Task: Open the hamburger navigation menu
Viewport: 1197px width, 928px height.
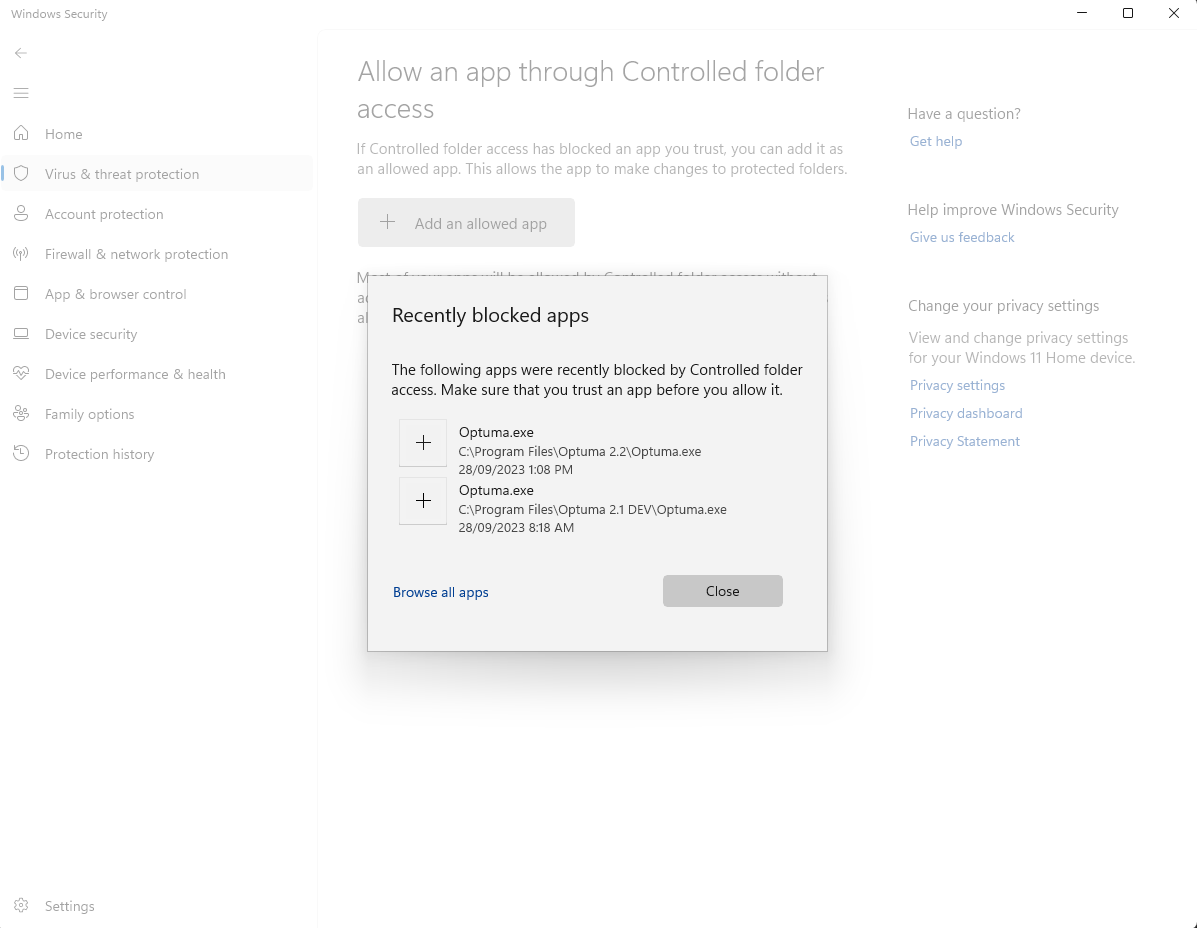Action: click(21, 93)
